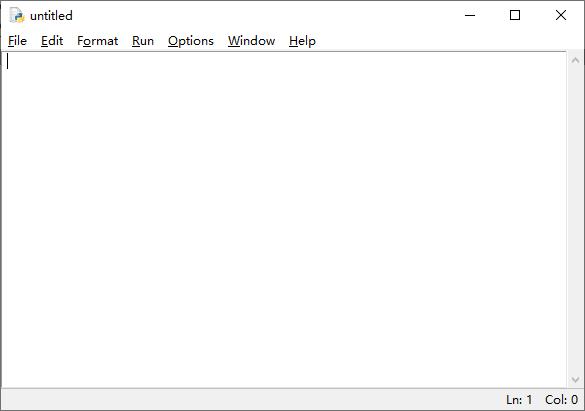585x411 pixels.
Task: Show the Window menu
Action: [251, 41]
